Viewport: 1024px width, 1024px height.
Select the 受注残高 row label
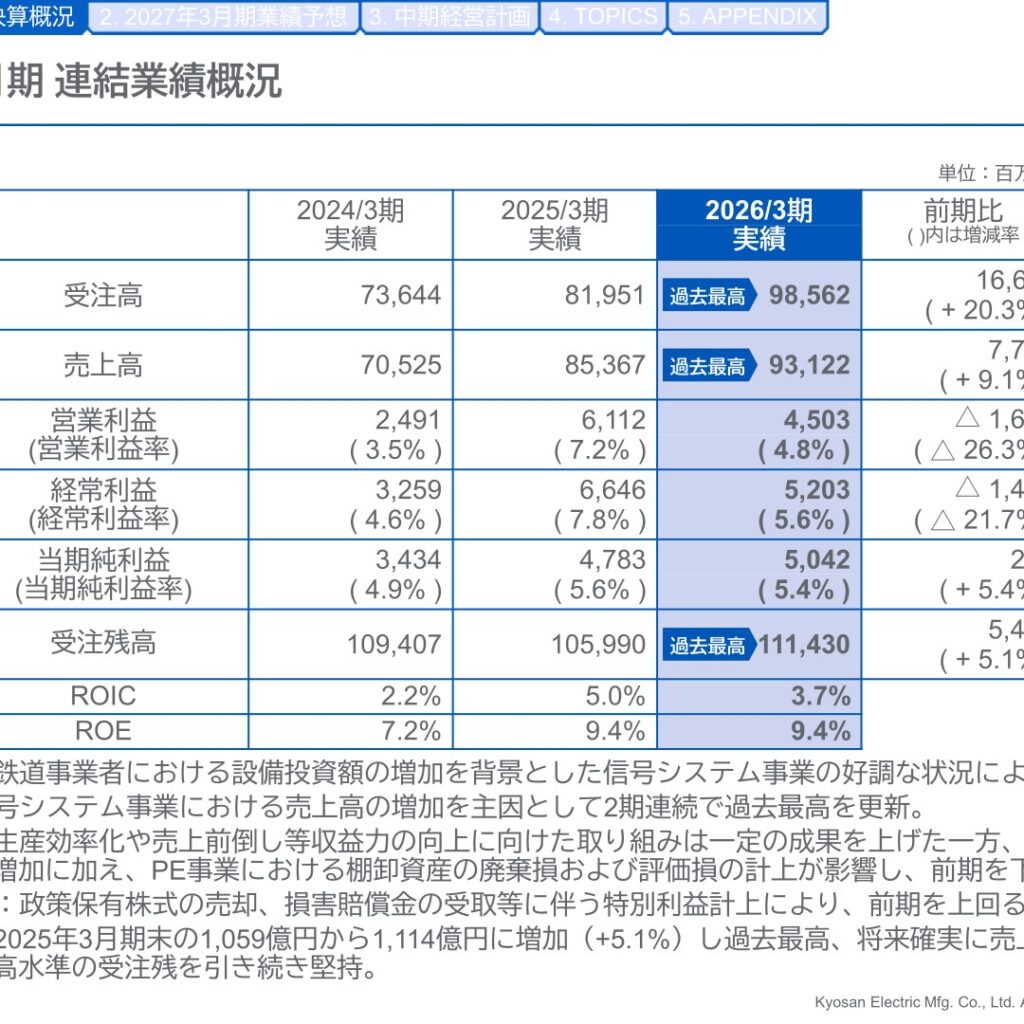[103, 643]
